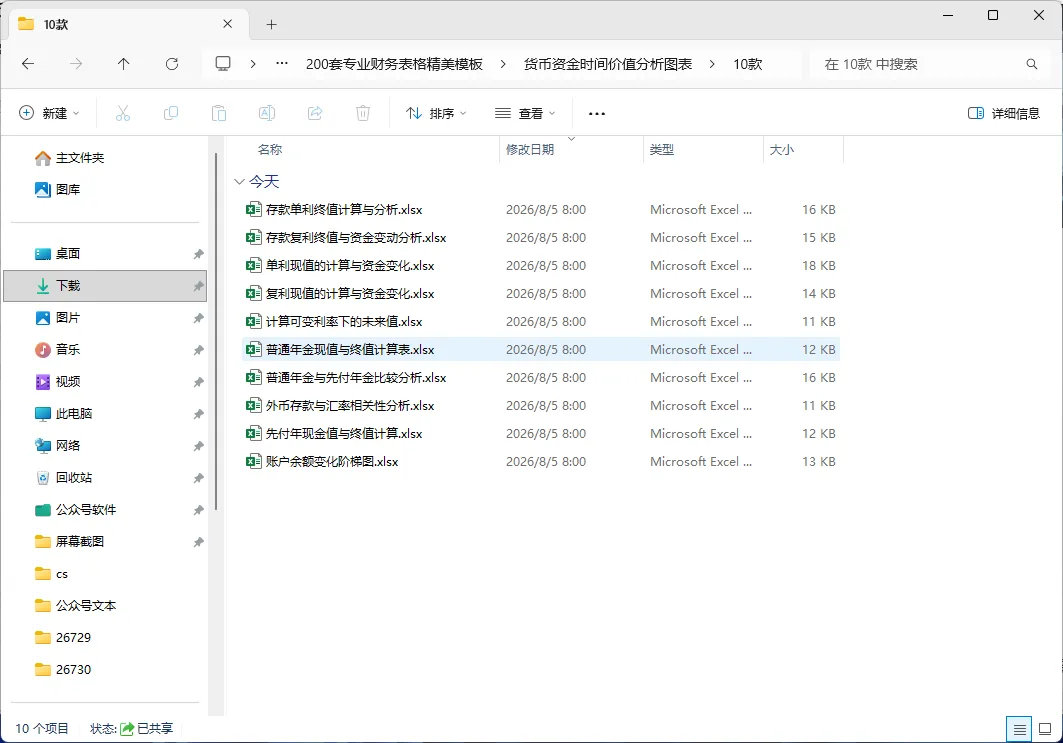Screen dimensions: 1063x743
Task: Navigate up one folder level
Action: [123, 64]
